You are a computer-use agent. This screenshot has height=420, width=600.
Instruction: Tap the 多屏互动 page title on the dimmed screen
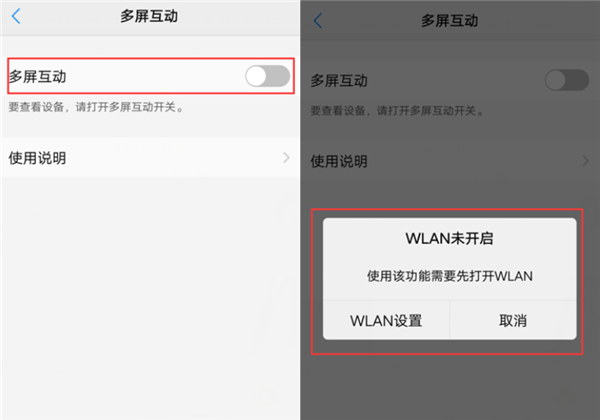(450, 21)
